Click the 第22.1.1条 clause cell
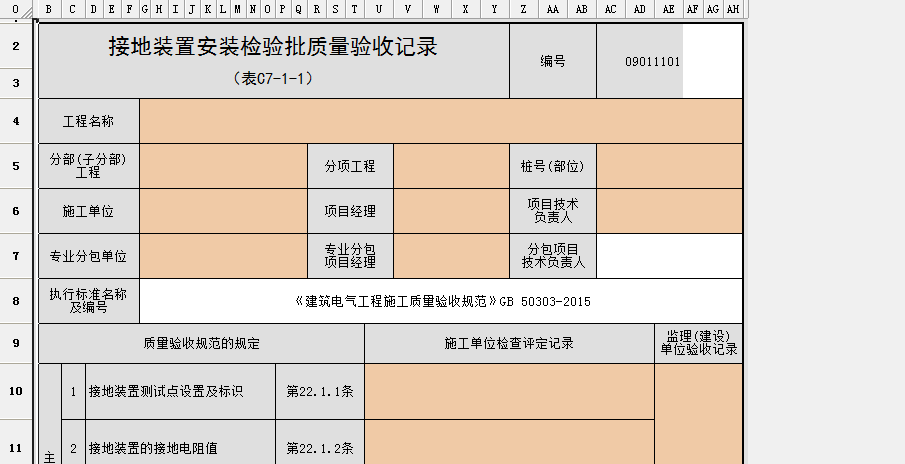 (x=320, y=391)
